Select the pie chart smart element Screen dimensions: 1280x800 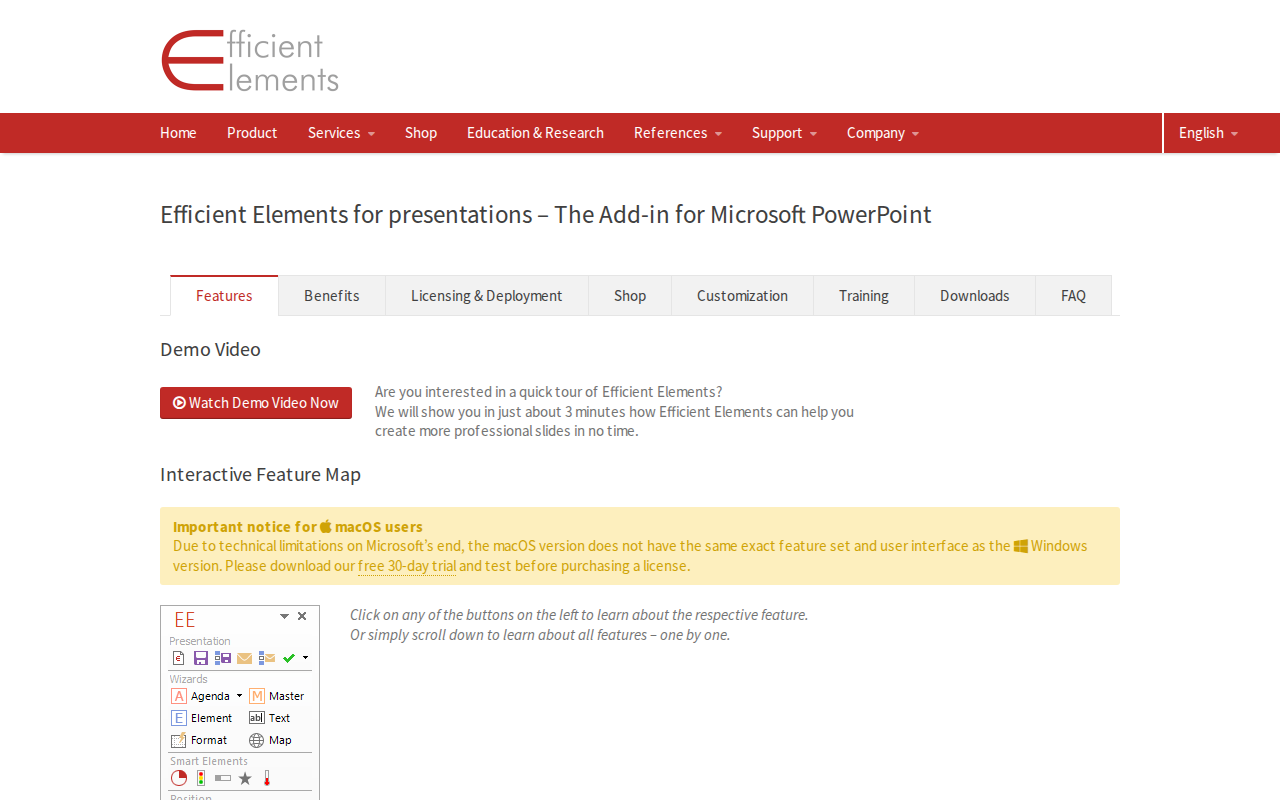point(179,778)
